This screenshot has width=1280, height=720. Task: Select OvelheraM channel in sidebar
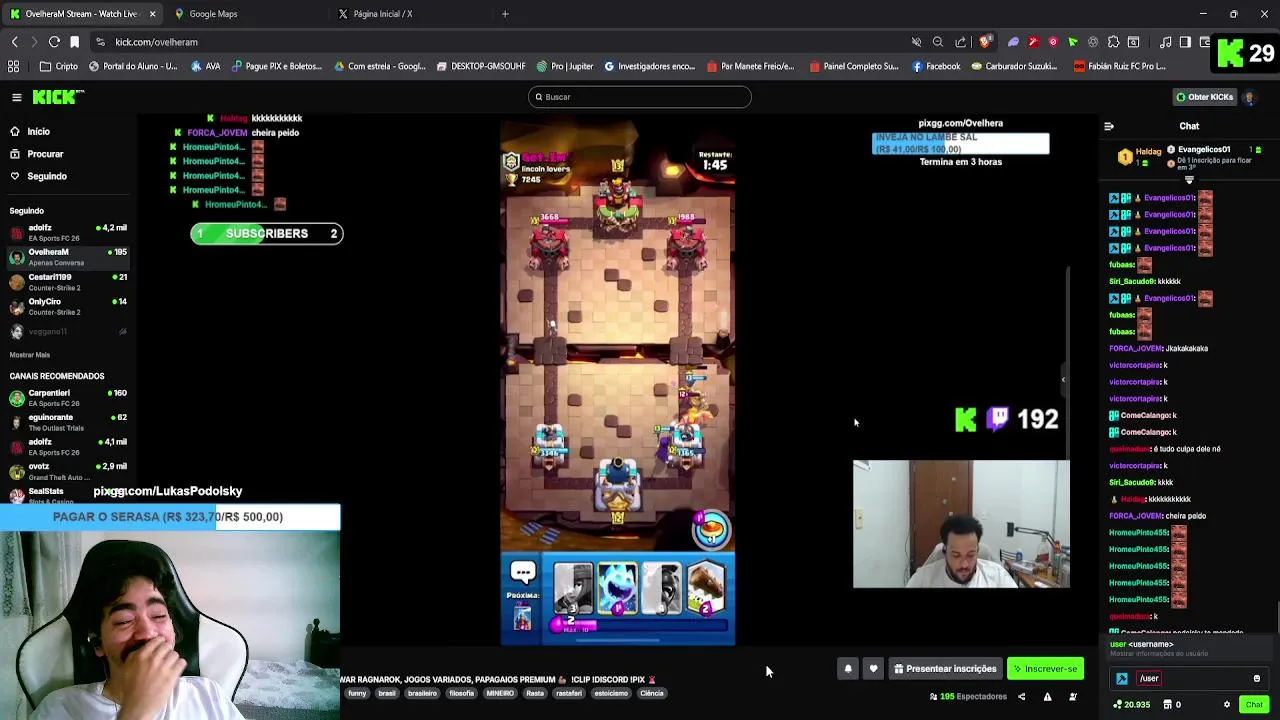coord(68,257)
